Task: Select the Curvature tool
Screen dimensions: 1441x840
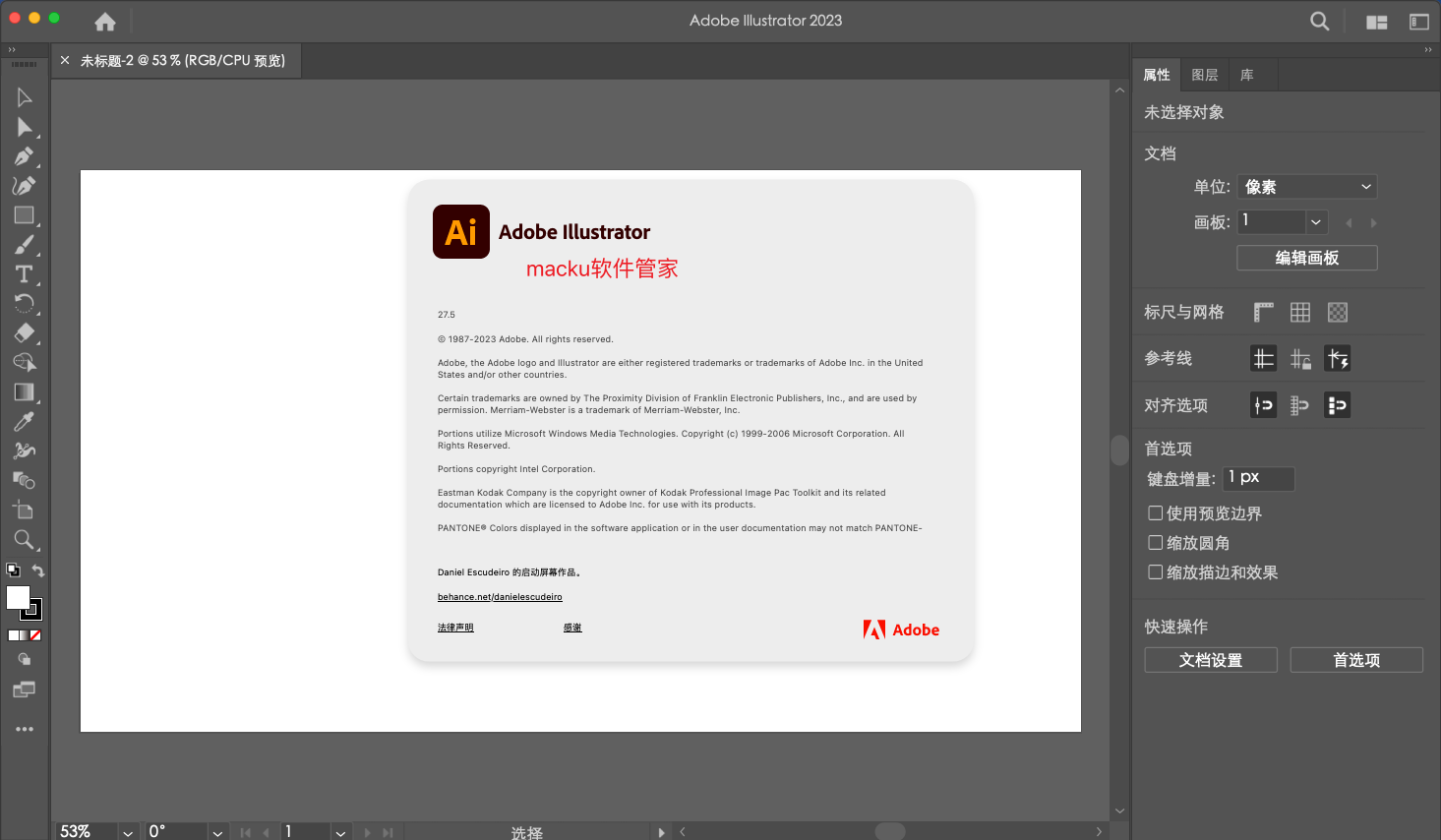Action: (25, 186)
